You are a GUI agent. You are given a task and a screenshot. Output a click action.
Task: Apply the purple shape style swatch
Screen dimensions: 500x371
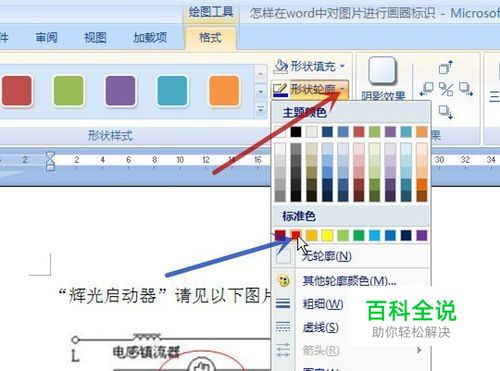(120, 91)
